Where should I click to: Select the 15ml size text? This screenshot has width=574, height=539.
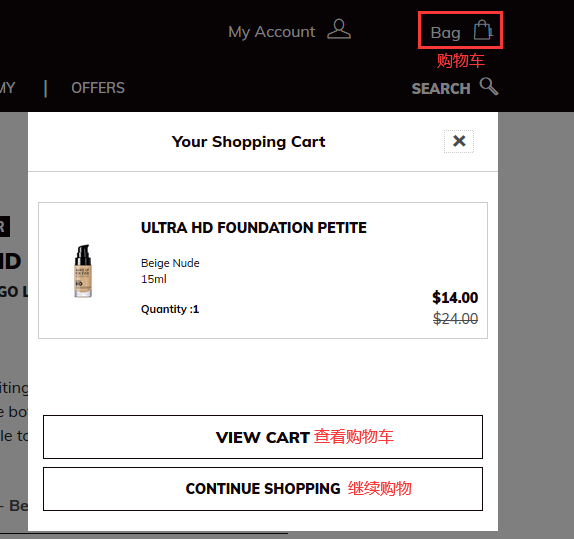154,279
